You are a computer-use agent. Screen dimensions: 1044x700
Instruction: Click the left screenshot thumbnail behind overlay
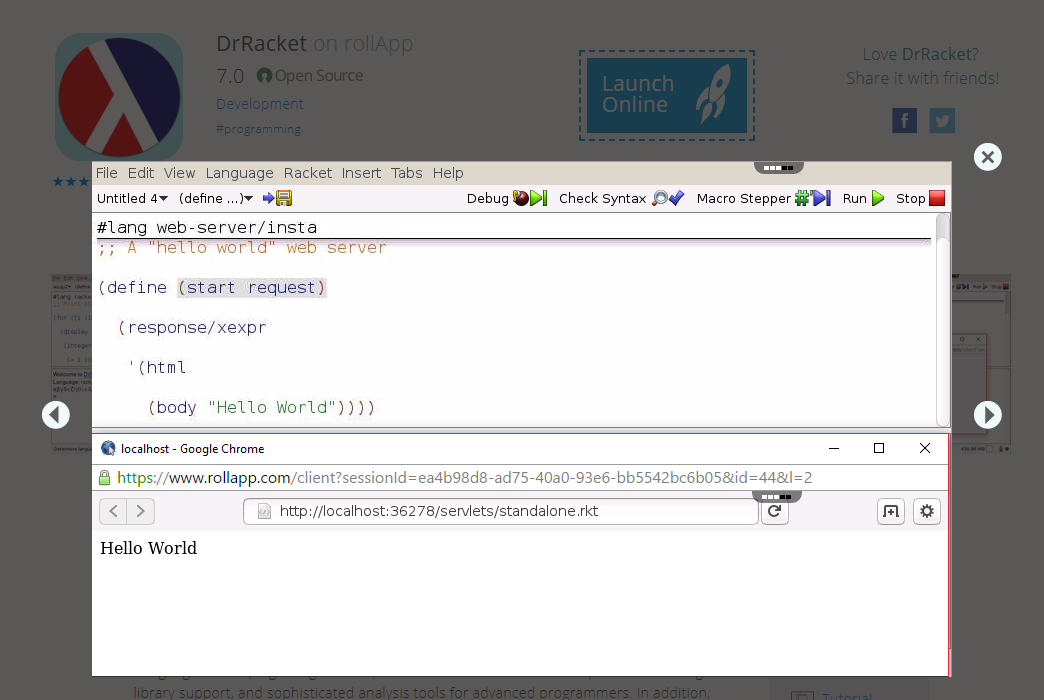(x=71, y=363)
